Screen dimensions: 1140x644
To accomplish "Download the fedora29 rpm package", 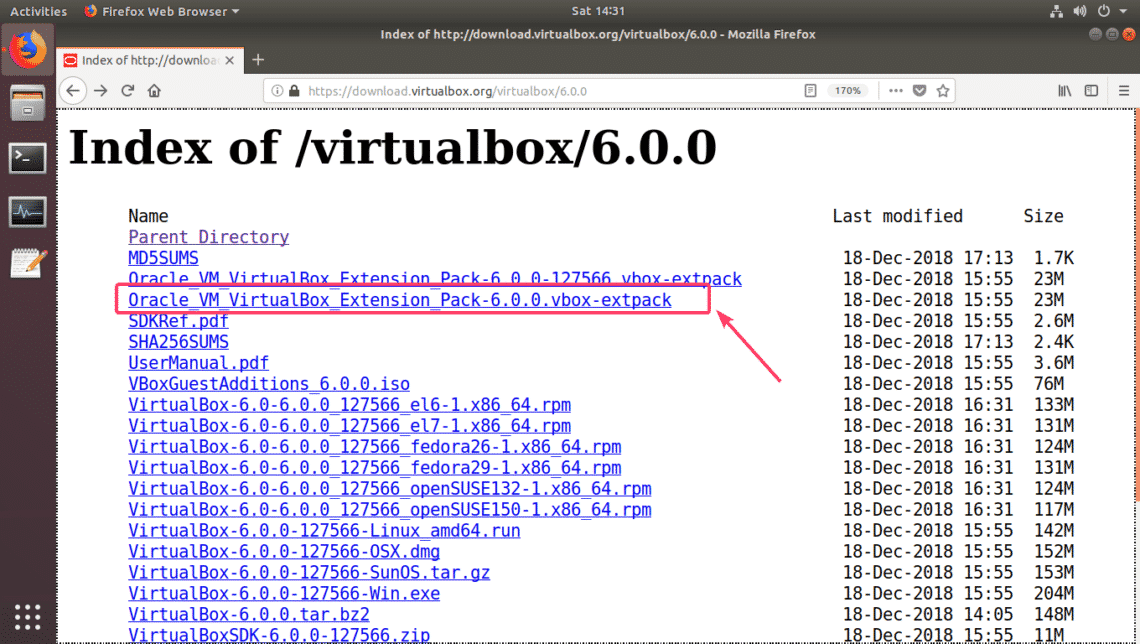I will 374,467.
